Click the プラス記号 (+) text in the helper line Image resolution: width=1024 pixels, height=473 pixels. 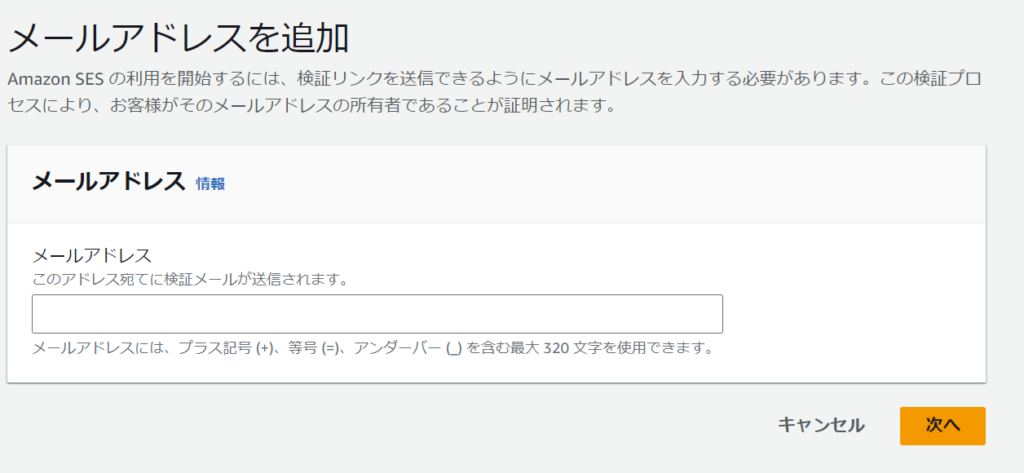[225, 347]
